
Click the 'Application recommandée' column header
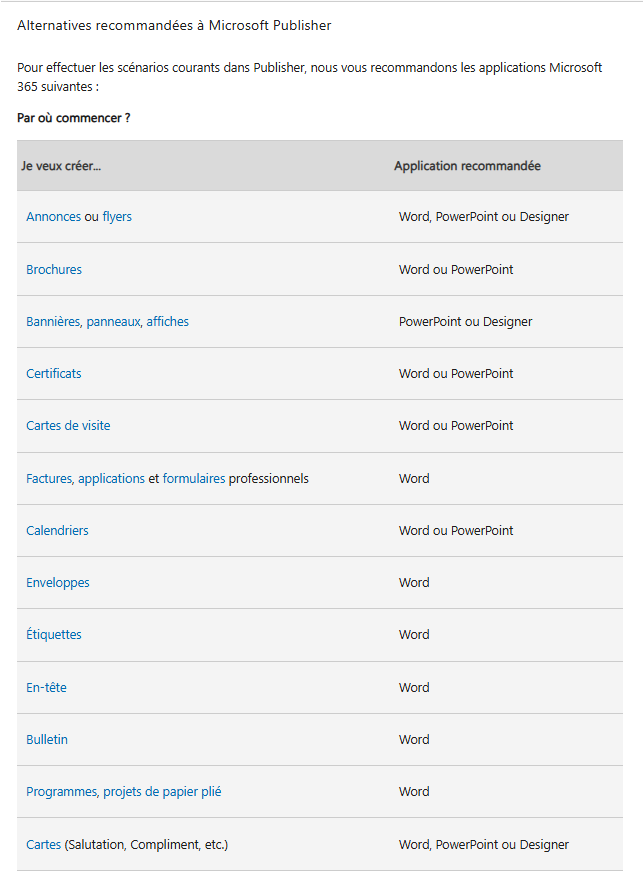(x=468, y=166)
